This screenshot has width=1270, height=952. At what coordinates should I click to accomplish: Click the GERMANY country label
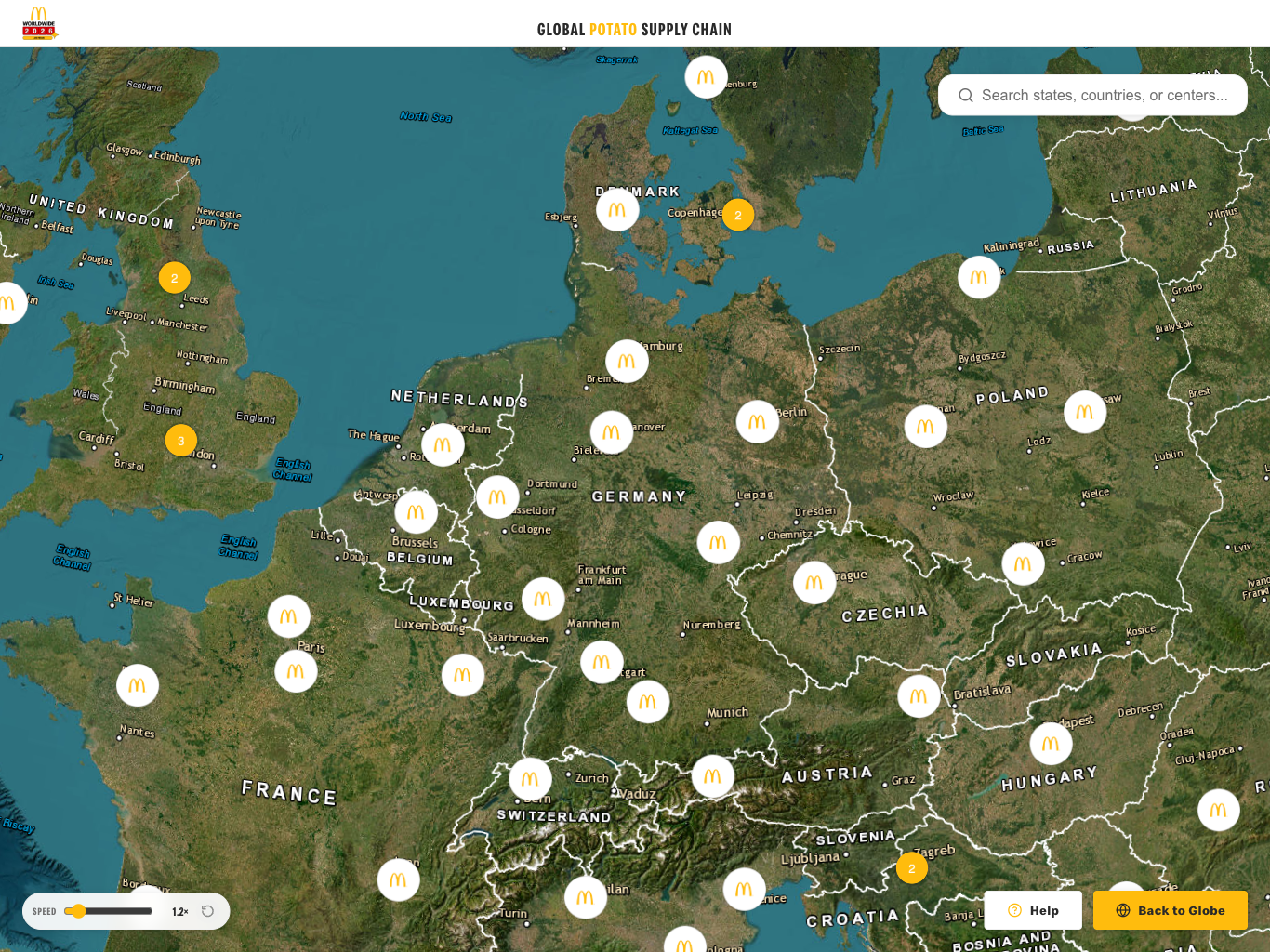point(639,496)
